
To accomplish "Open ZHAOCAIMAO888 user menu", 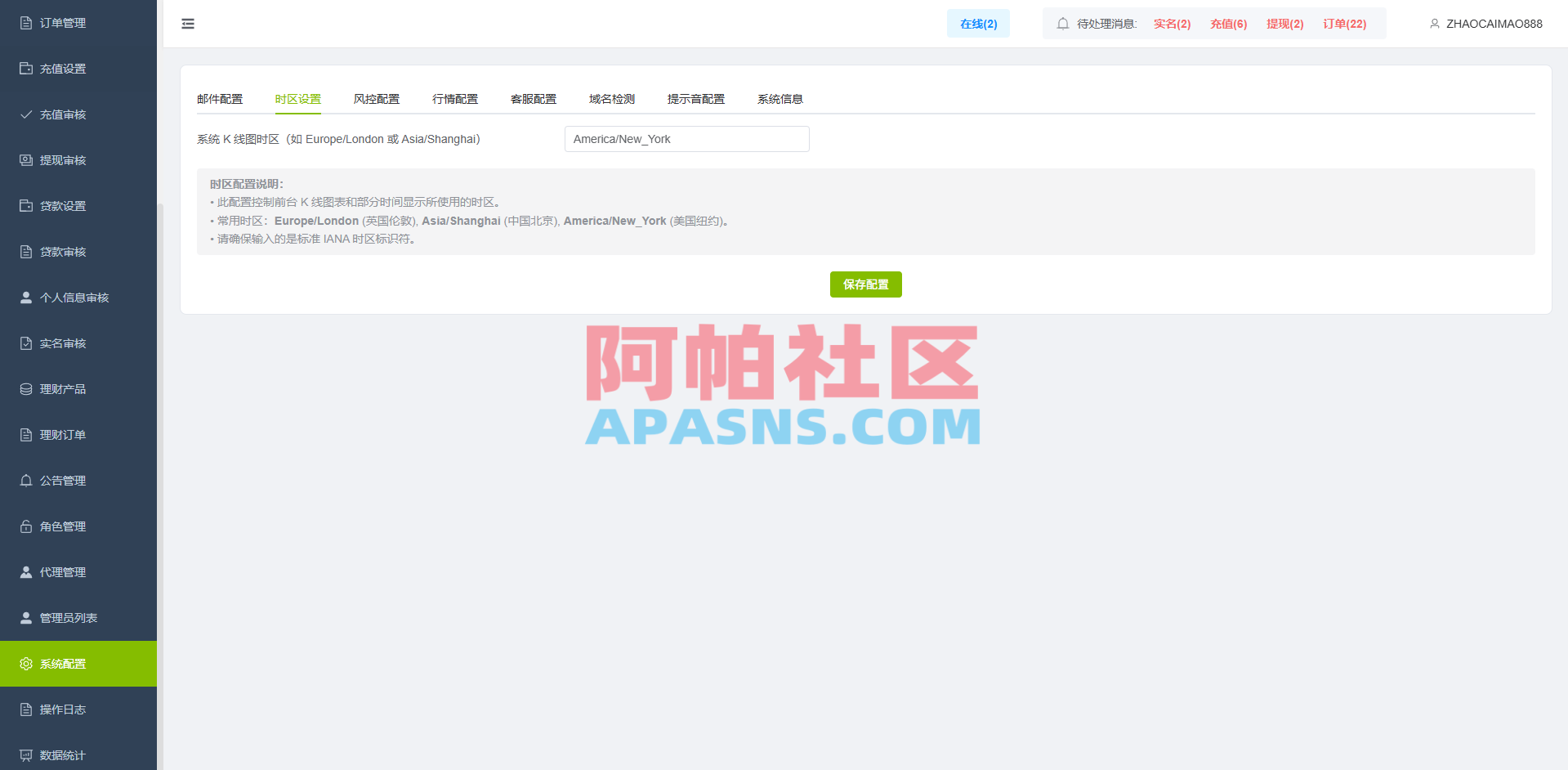I will pyautogui.click(x=1485, y=24).
